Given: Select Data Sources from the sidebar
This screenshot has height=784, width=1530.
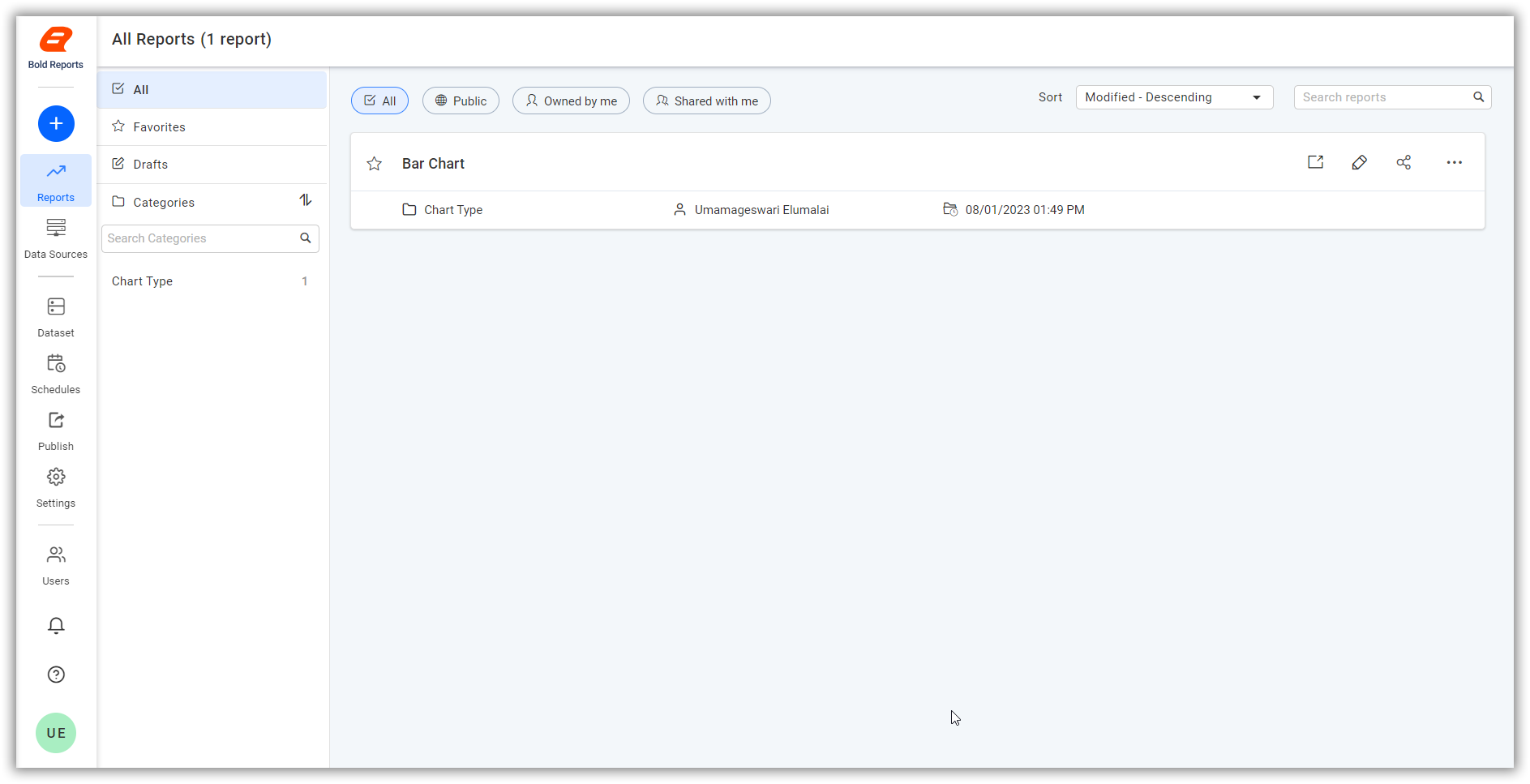Looking at the screenshot, I should (55, 238).
